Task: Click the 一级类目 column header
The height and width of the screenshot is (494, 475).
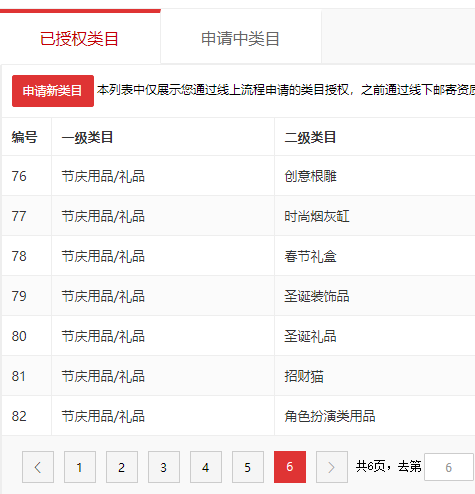Action: click(87, 137)
